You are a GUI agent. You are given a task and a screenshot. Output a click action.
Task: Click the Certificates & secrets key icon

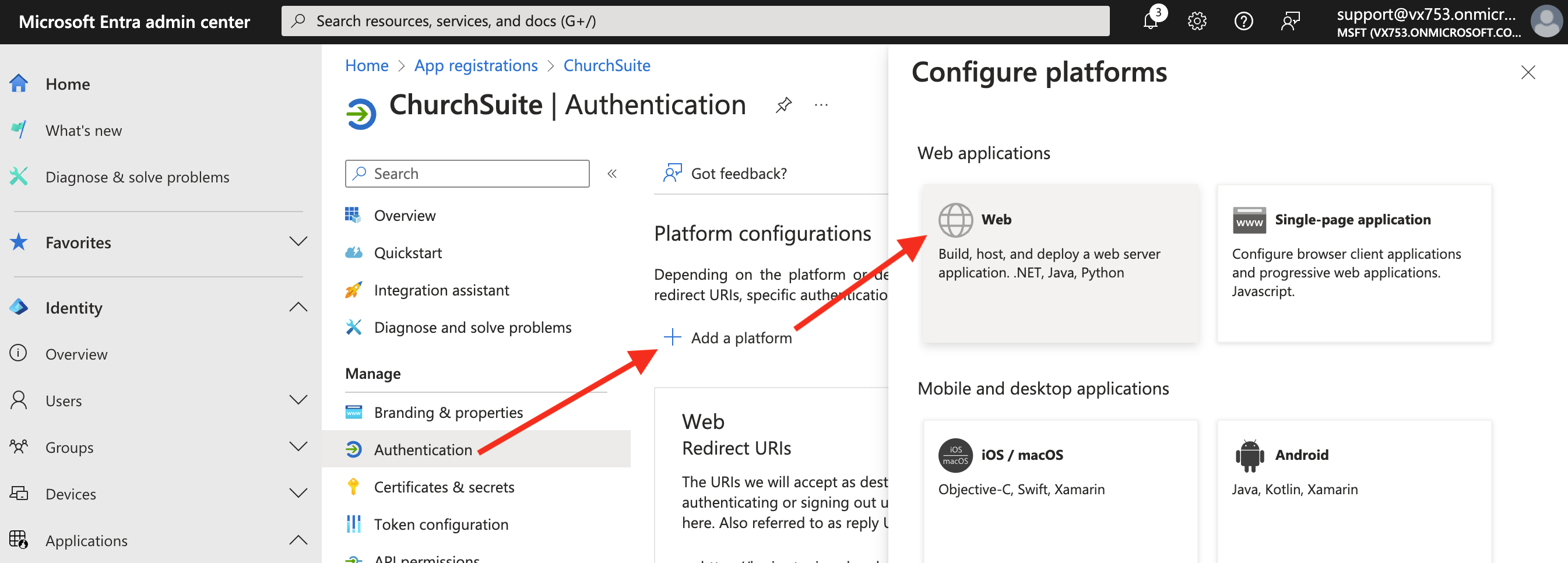pyautogui.click(x=354, y=486)
